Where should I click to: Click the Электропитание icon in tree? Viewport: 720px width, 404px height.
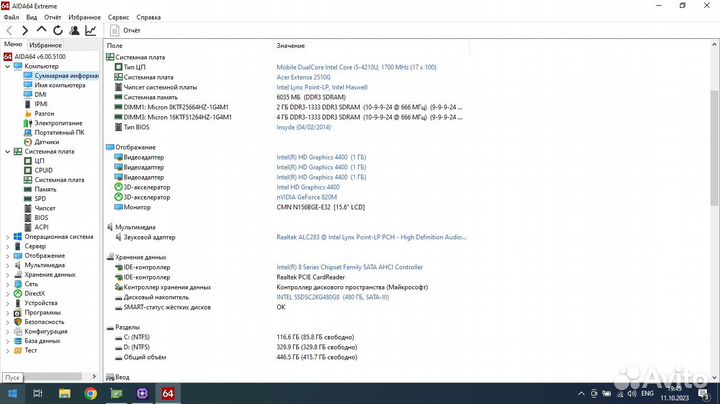click(x=28, y=123)
